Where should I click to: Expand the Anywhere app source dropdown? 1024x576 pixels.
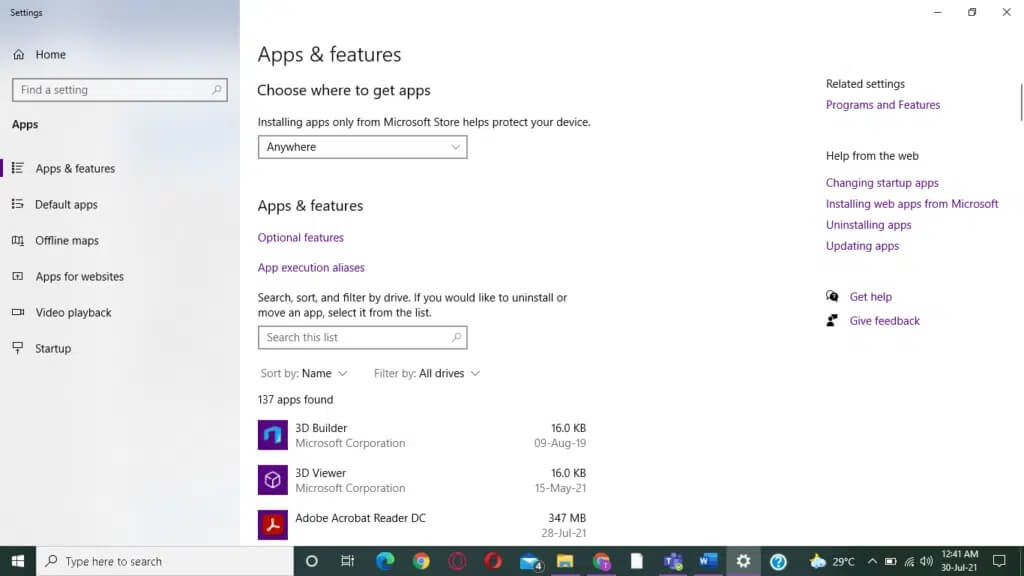(x=362, y=147)
